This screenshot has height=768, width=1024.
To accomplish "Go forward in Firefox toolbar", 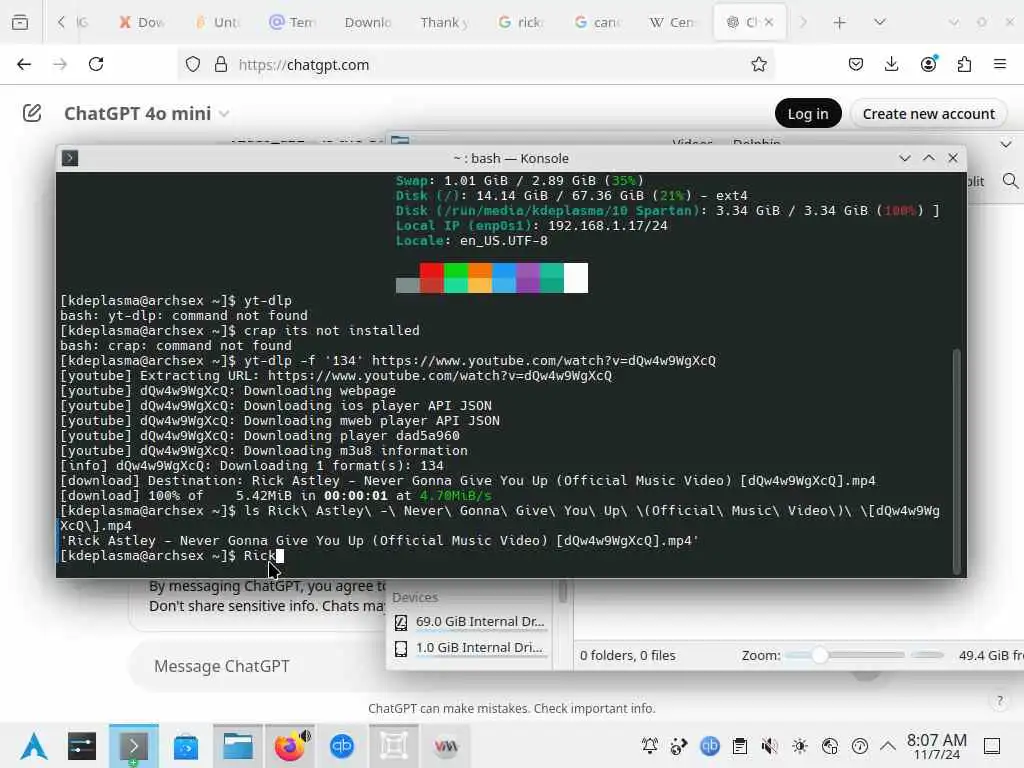I will pos(60,64).
